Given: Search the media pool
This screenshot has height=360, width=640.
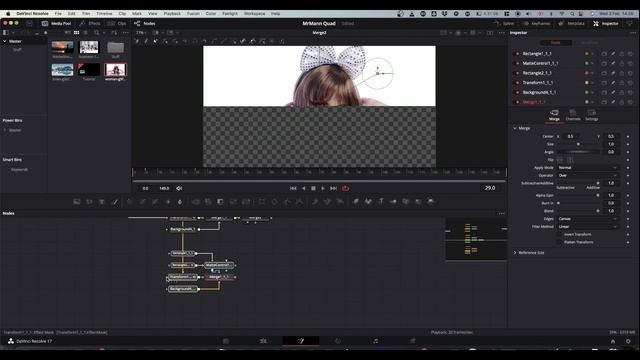Looking at the screenshot, I should click(x=97, y=33).
